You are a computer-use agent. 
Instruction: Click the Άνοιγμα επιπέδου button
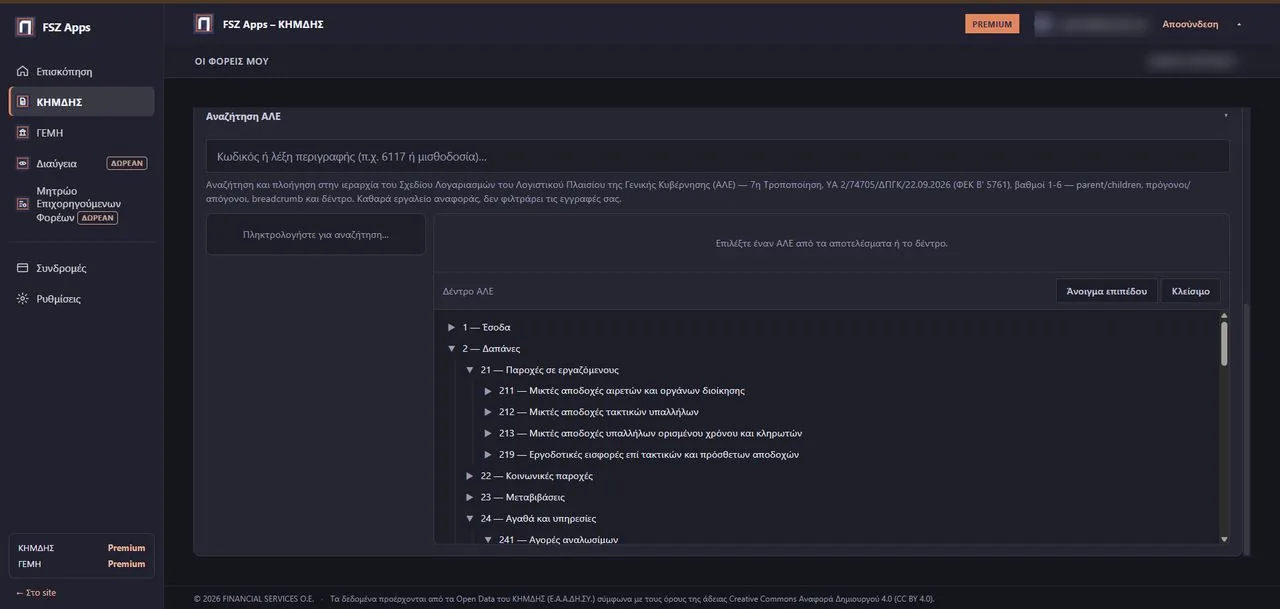[x=1107, y=291]
